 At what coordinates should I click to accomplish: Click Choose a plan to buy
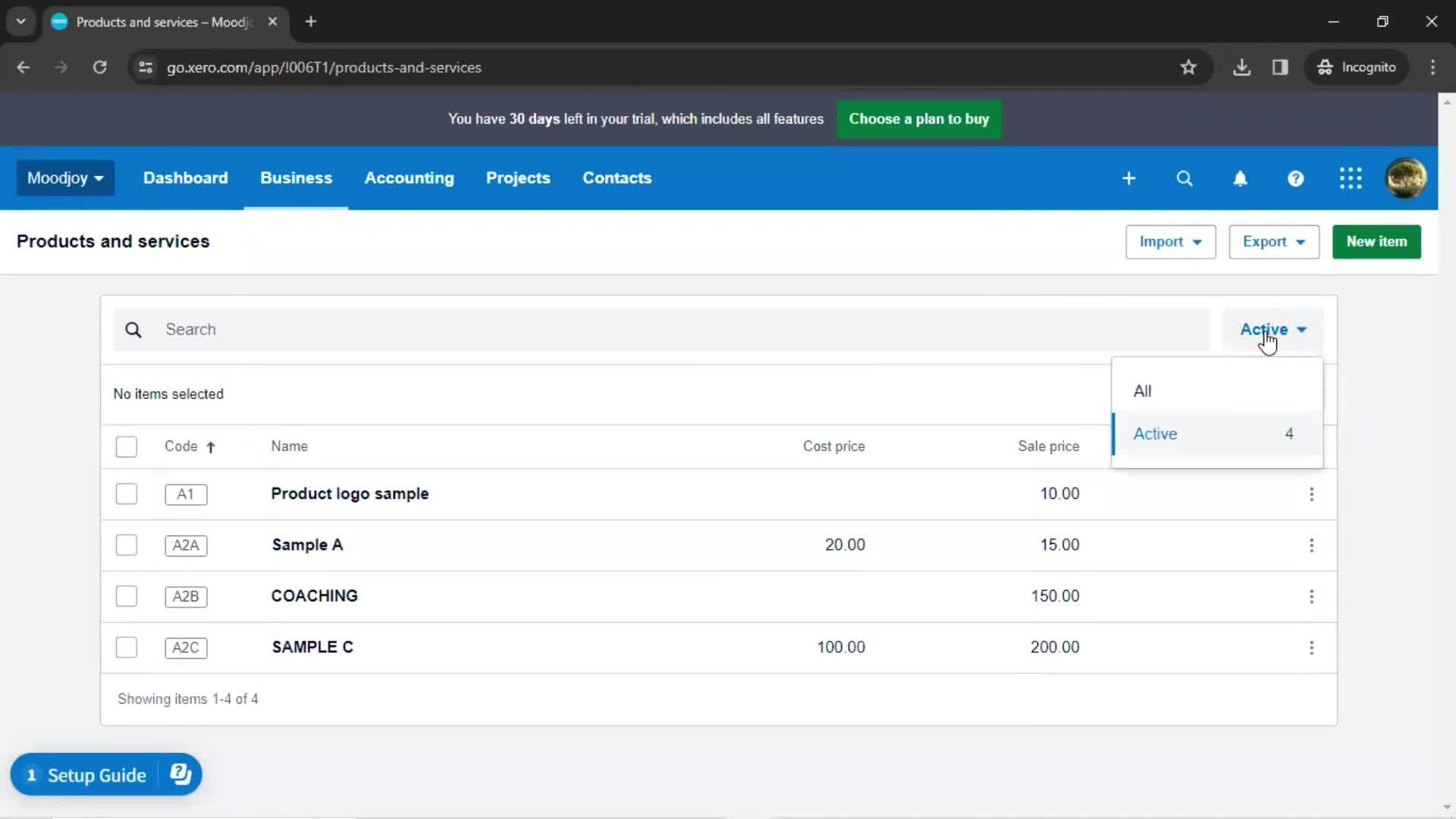tap(918, 119)
